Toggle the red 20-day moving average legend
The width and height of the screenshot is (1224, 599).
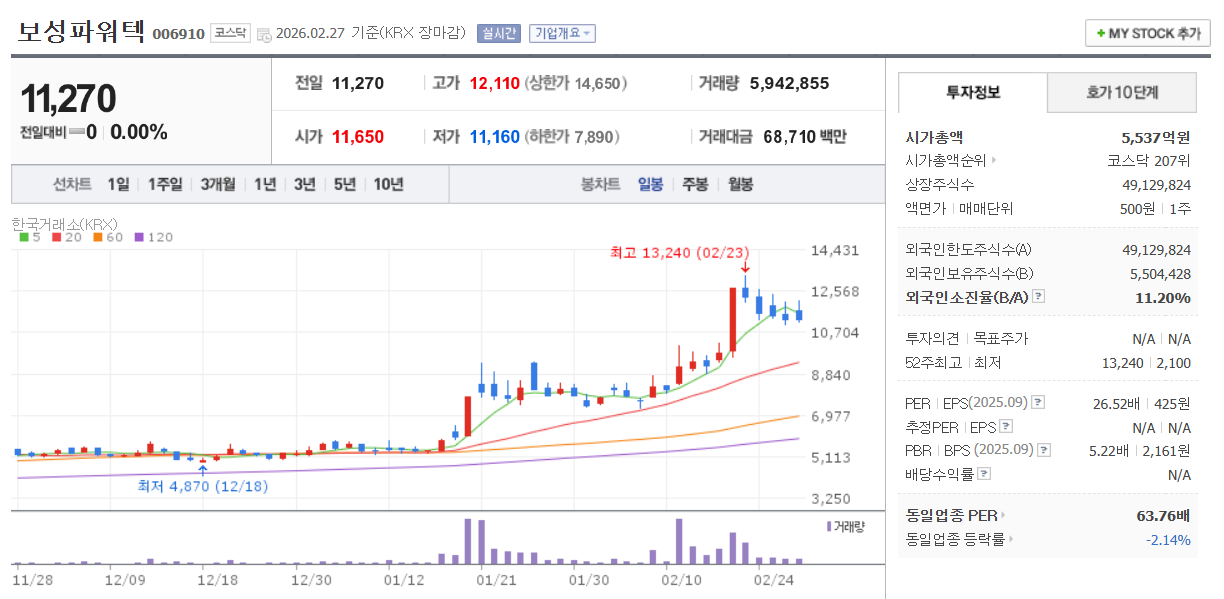(x=57, y=238)
